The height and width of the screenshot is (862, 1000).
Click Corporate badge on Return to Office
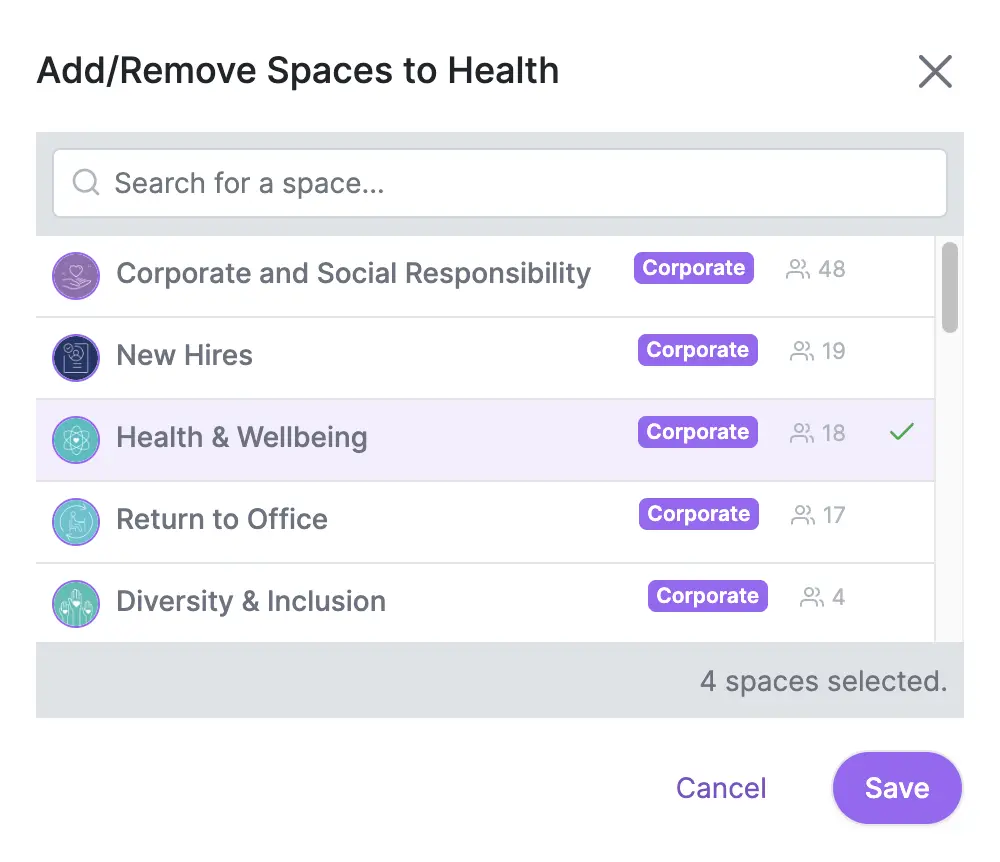pyautogui.click(x=699, y=513)
